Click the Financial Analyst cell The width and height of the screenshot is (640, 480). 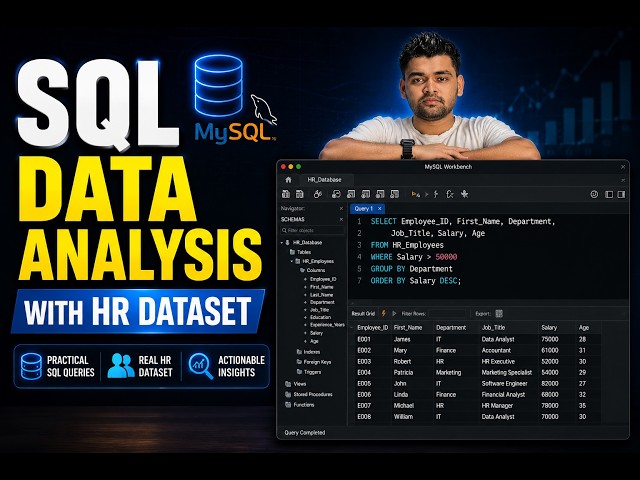tap(503, 395)
